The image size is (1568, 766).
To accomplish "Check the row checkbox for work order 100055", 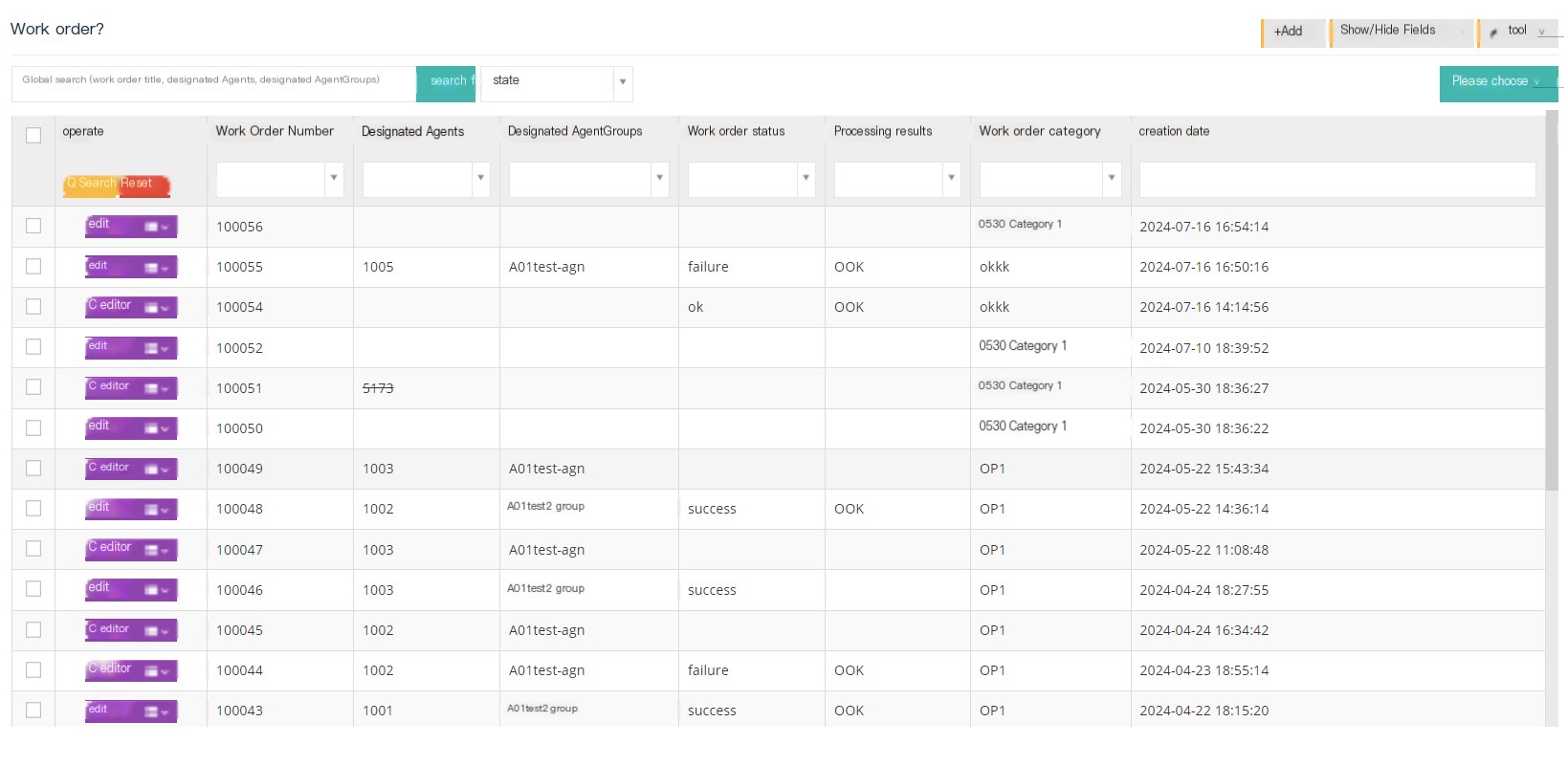I will pyautogui.click(x=33, y=266).
